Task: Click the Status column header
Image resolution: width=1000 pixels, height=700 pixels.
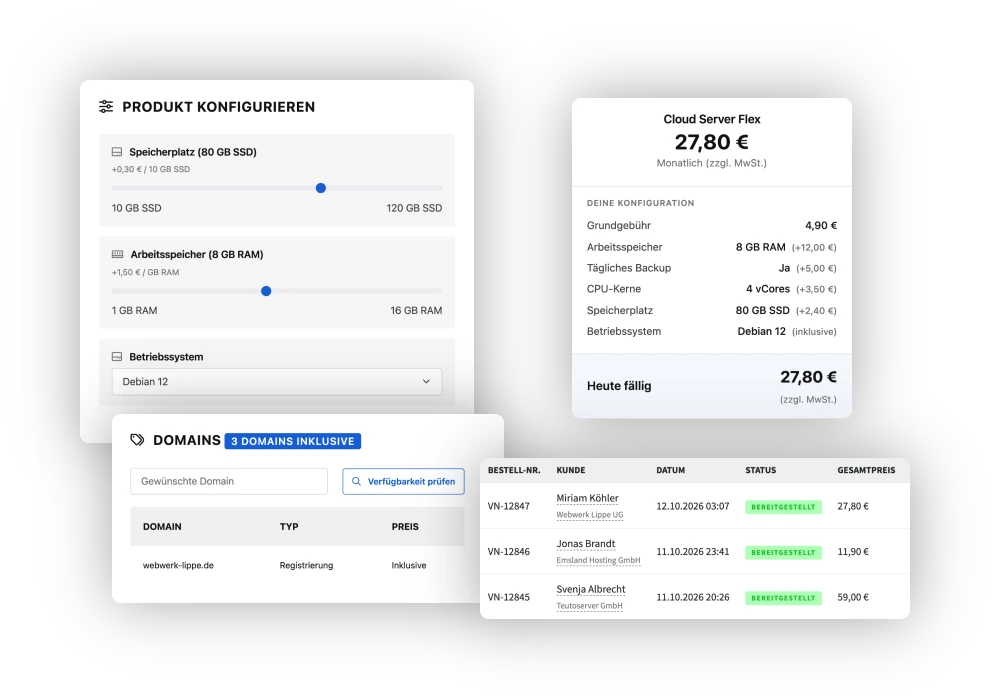Action: tap(761, 470)
